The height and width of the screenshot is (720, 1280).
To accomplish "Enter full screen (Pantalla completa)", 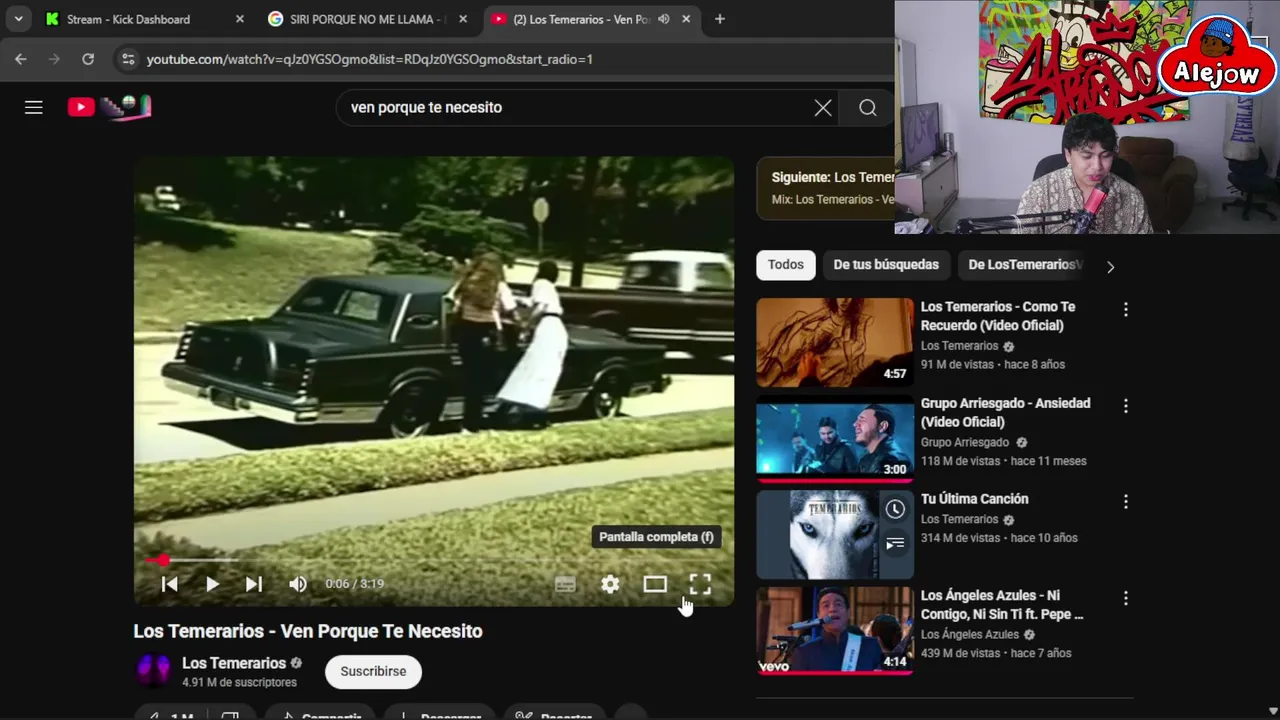I will 700,584.
